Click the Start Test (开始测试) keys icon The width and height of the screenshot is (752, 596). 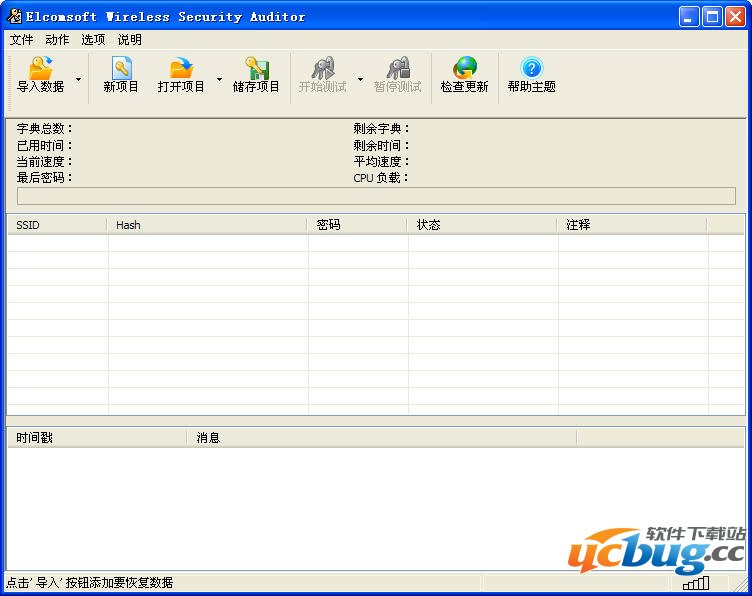(x=322, y=69)
